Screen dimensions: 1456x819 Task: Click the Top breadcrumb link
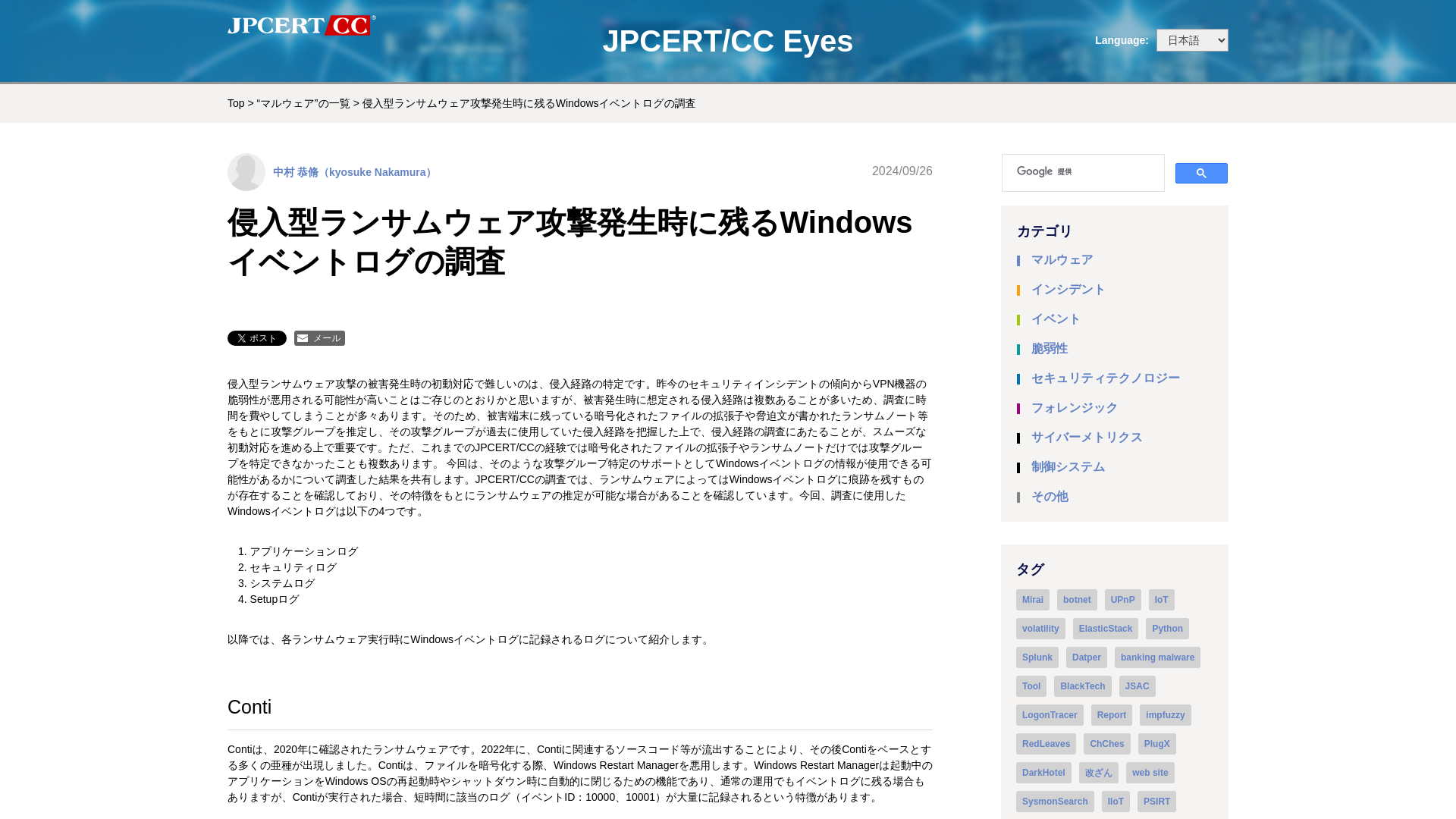[236, 103]
